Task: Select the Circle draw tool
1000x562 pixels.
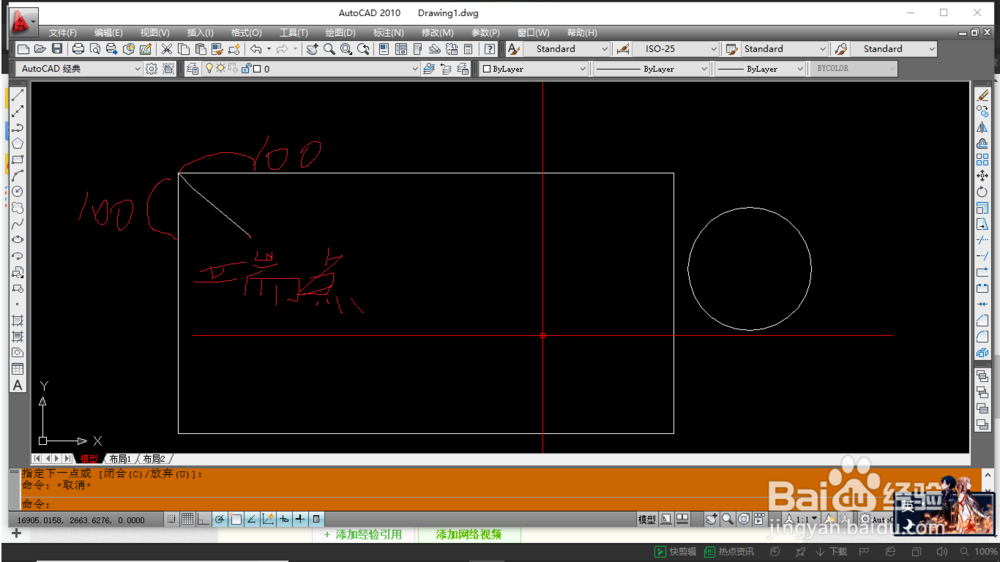Action: 18,191
